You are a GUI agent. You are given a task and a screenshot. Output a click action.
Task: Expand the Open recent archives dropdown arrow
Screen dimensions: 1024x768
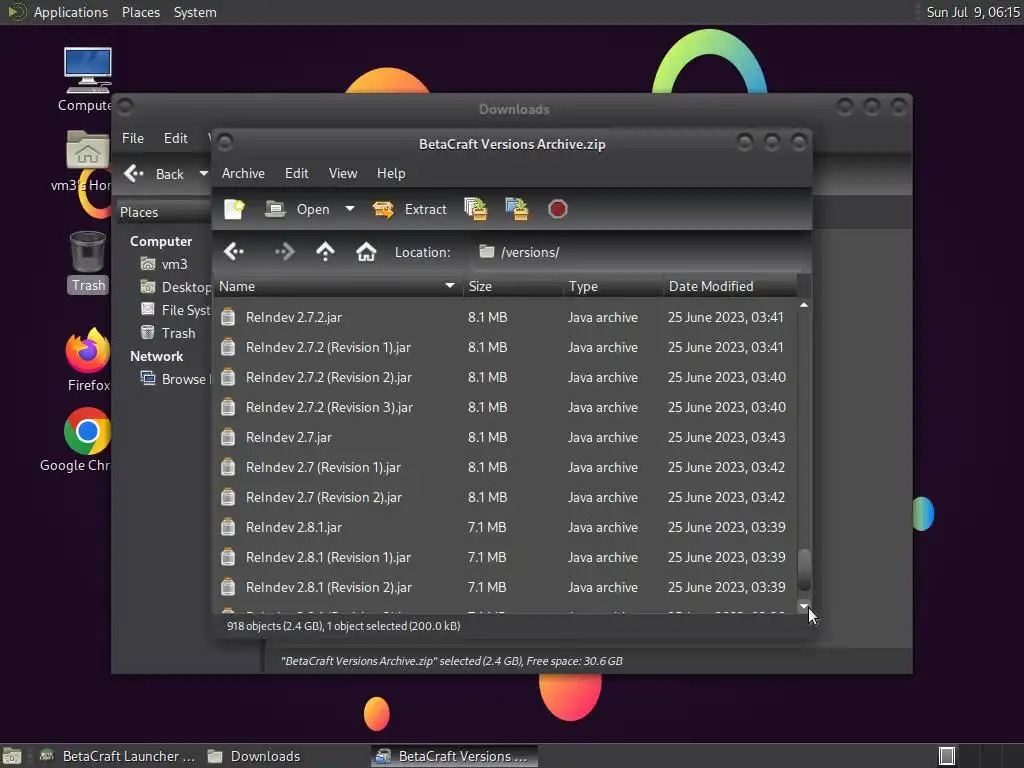click(350, 209)
